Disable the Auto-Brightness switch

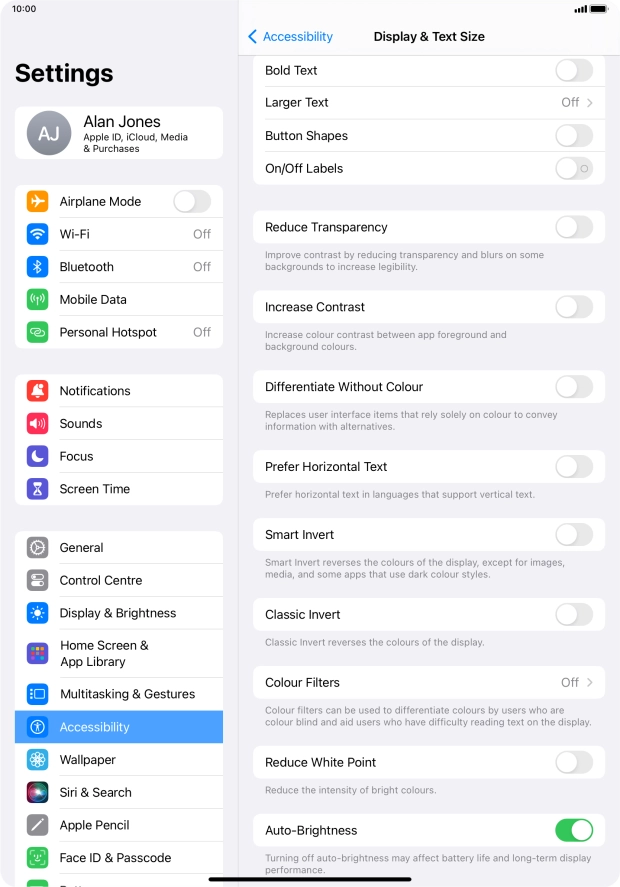[x=574, y=830]
